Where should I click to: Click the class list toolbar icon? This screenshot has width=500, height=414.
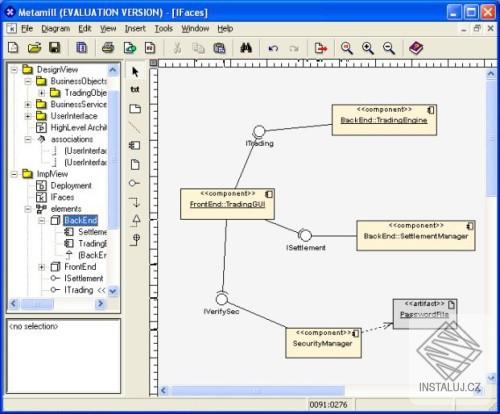tap(81, 48)
